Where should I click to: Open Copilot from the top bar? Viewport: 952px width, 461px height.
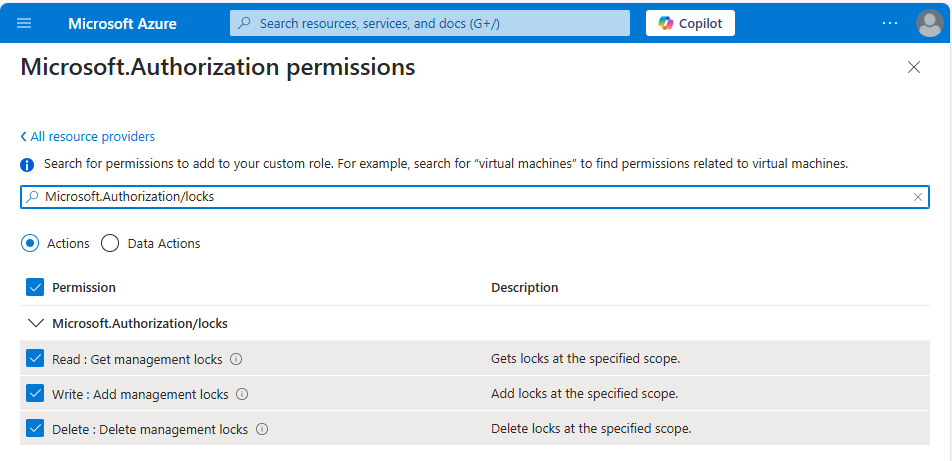690,23
